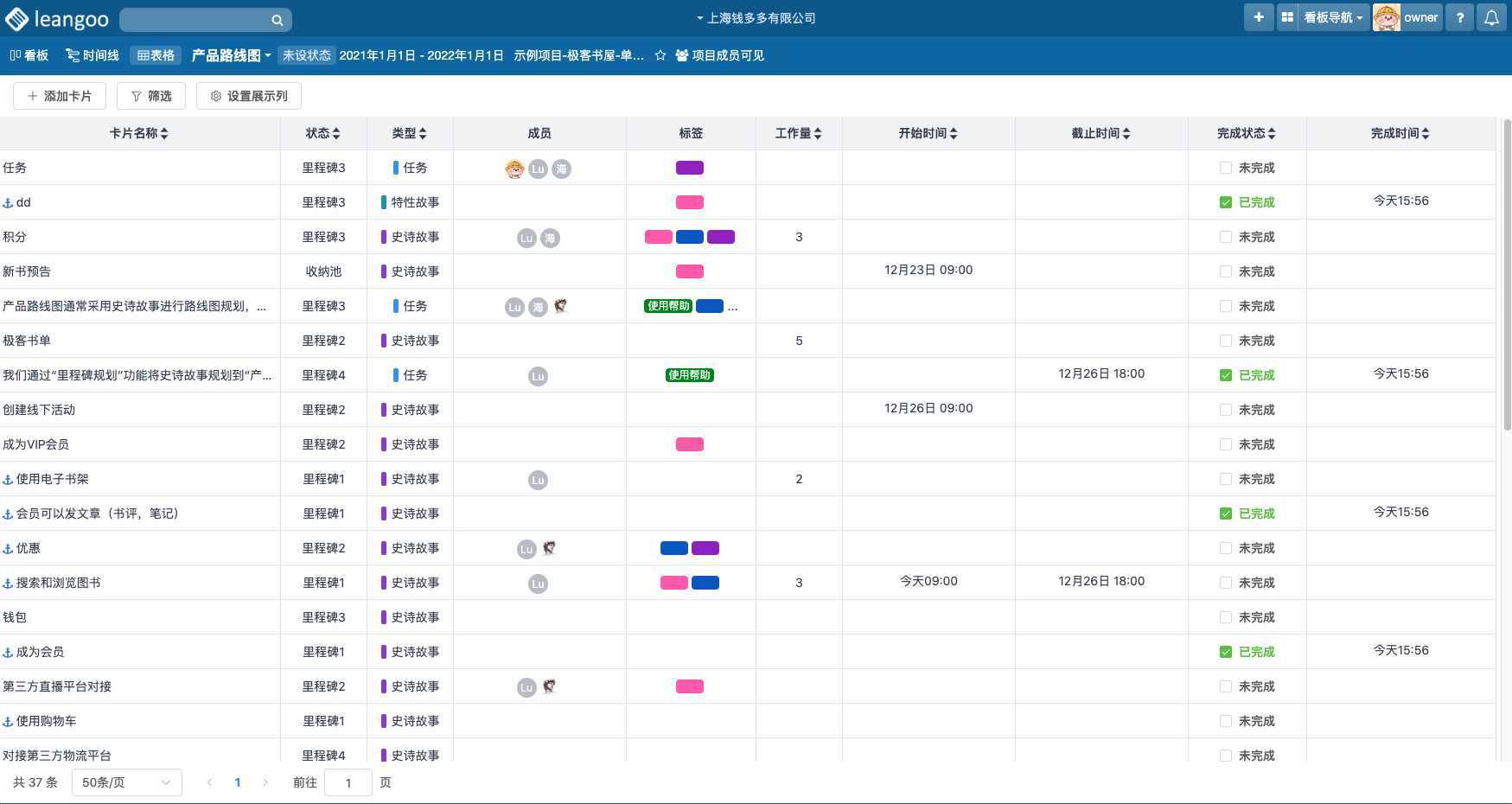1512x804 pixels.
Task: Open the 看板导航 dropdown menu
Action: click(x=1333, y=17)
